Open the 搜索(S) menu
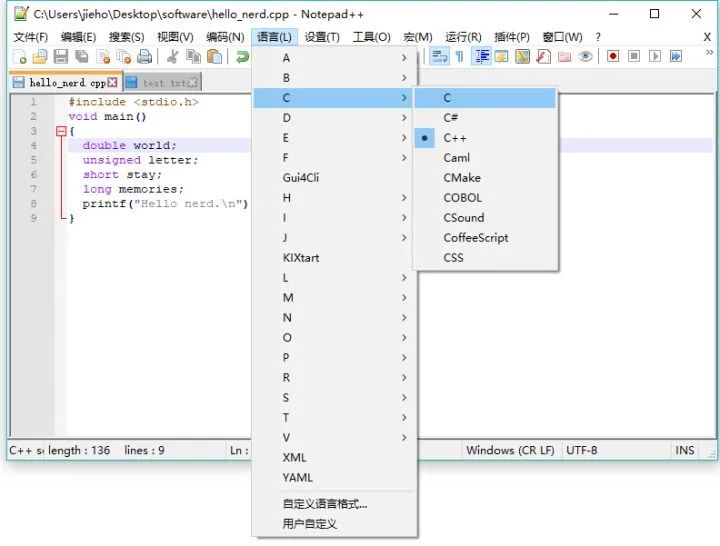The image size is (720, 546). [127, 37]
